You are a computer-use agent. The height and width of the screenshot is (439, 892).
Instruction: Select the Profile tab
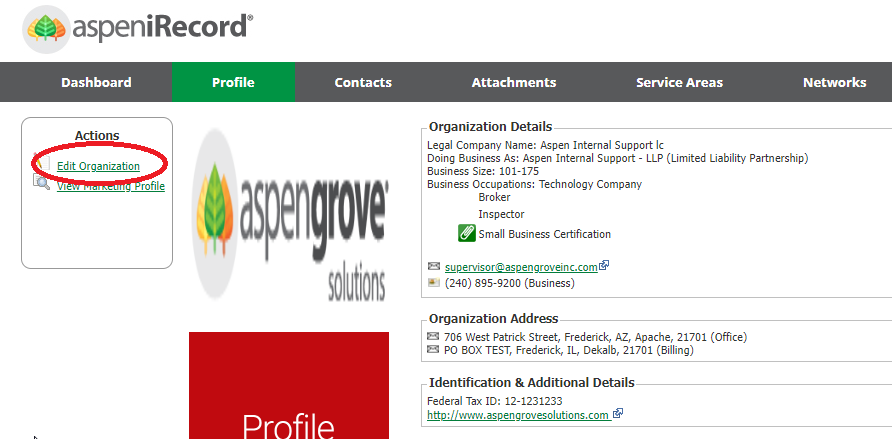pyautogui.click(x=233, y=82)
